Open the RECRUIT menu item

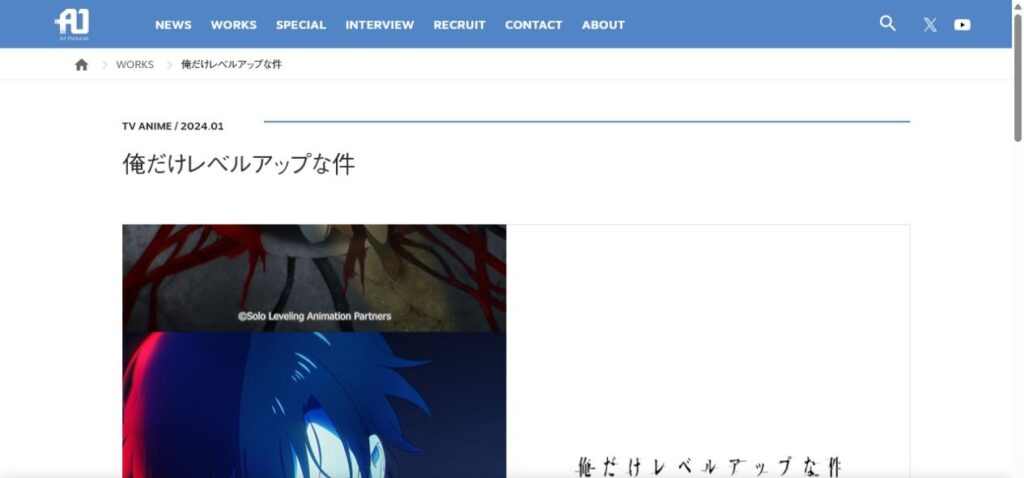(459, 25)
